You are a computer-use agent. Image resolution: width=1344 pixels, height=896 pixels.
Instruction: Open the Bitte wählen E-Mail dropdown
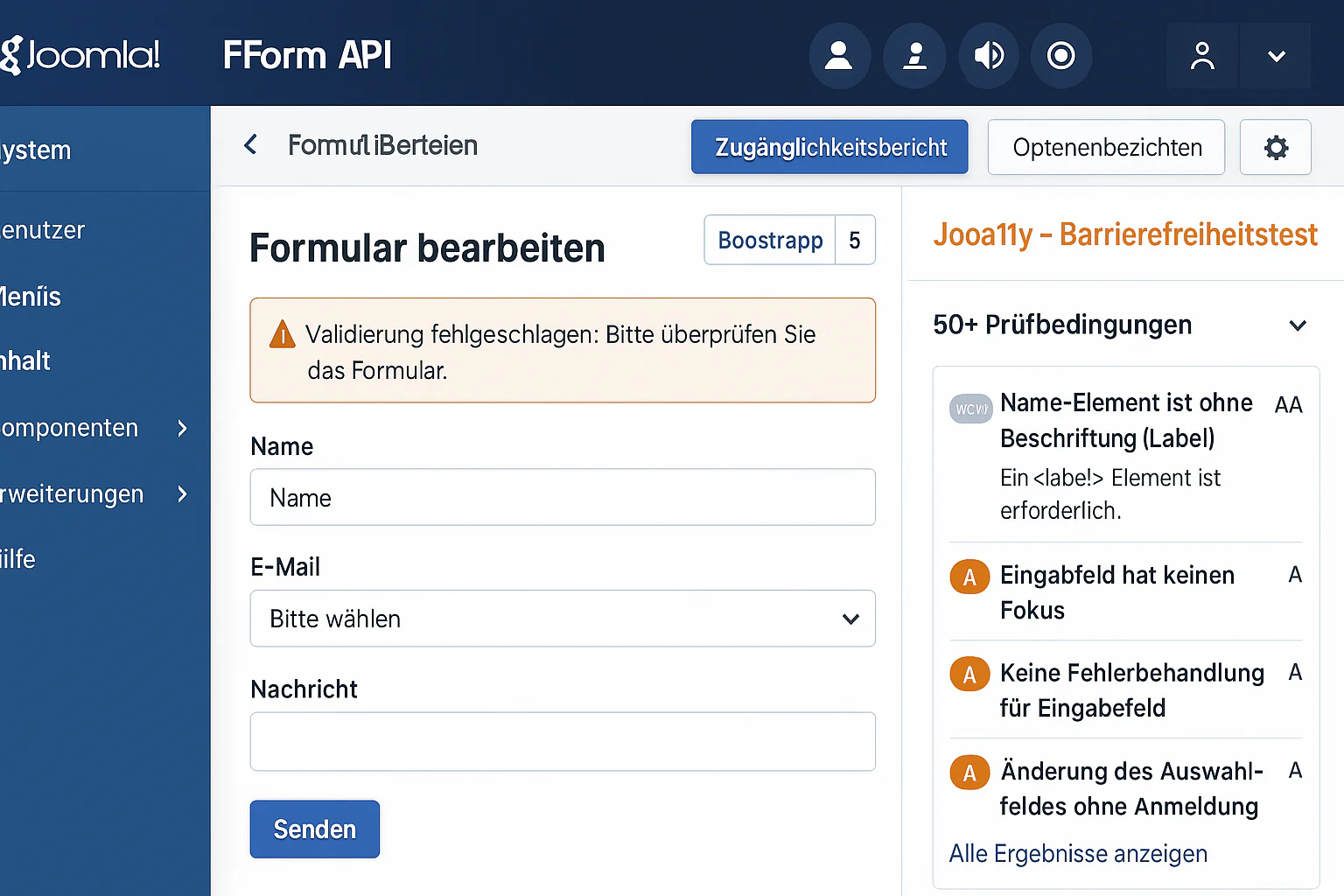[563, 619]
